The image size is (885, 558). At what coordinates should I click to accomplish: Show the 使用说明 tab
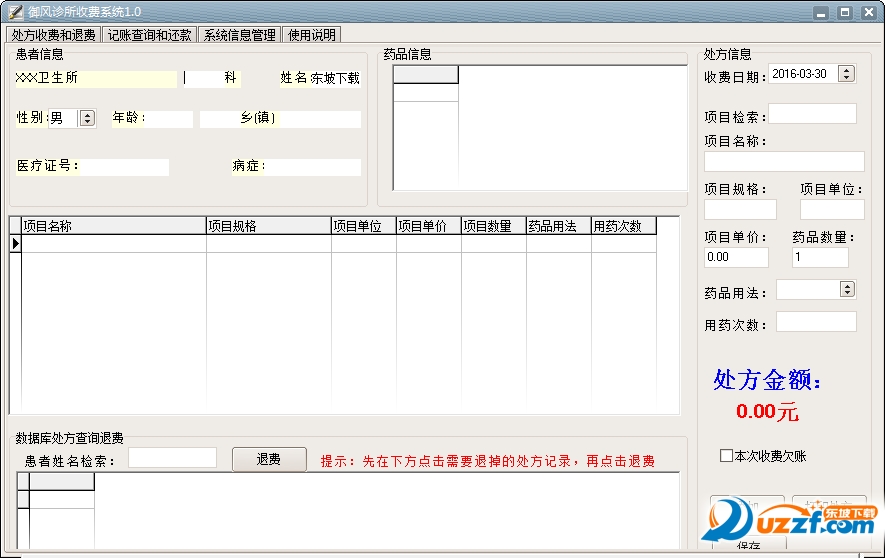[312, 35]
